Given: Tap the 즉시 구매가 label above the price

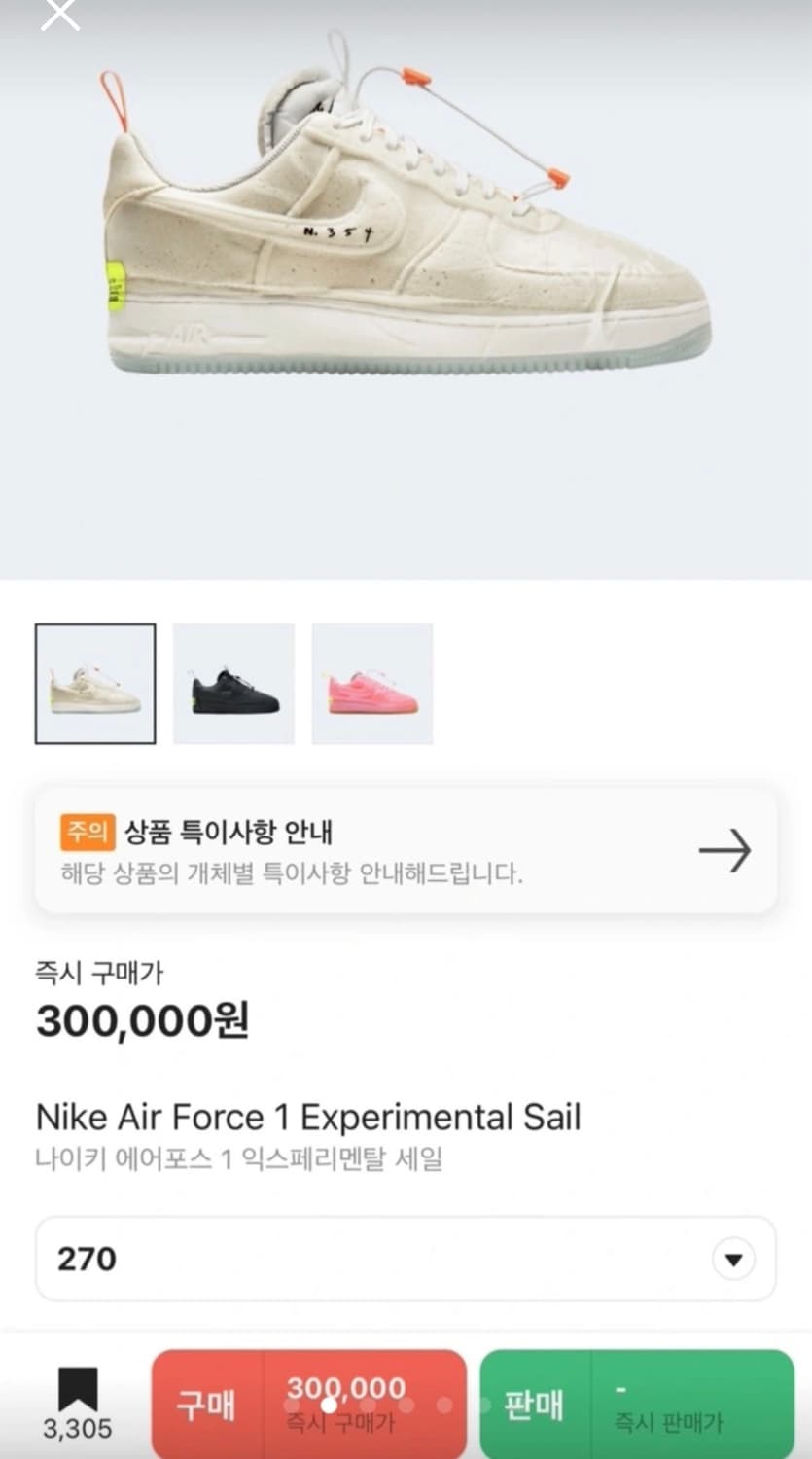Looking at the screenshot, I should point(99,972).
